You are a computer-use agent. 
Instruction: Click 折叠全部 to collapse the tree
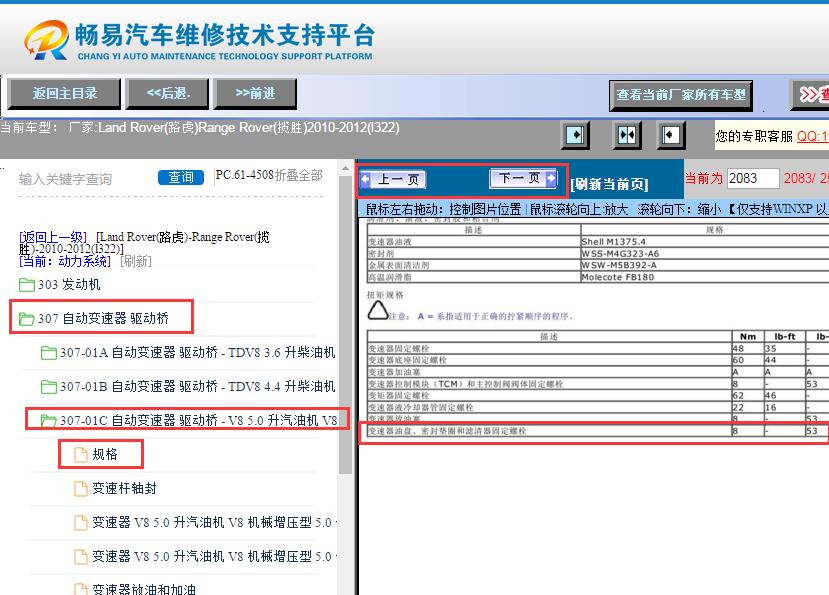[299, 176]
